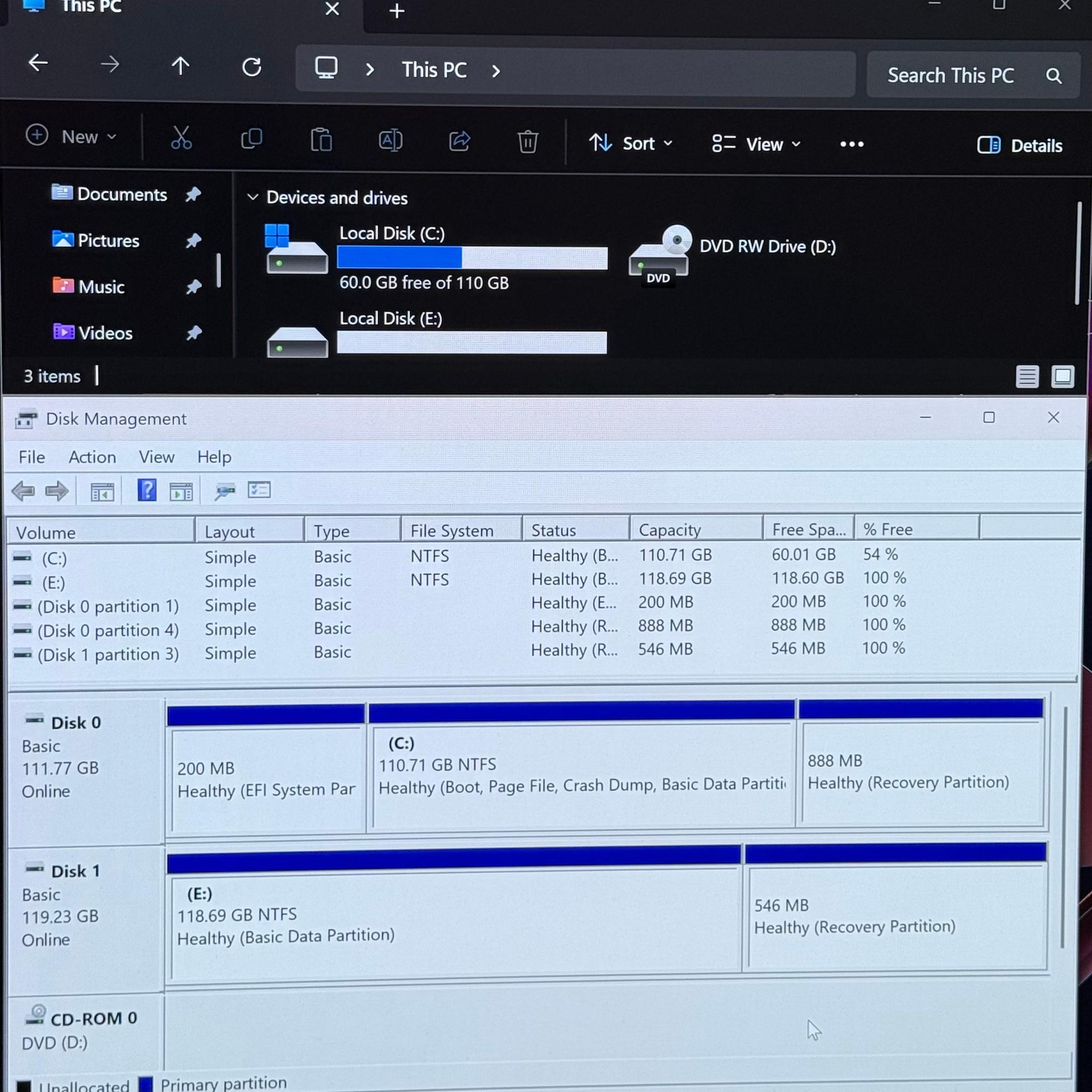Collapse the Devices and drives group
The image size is (1092, 1092).
click(253, 197)
